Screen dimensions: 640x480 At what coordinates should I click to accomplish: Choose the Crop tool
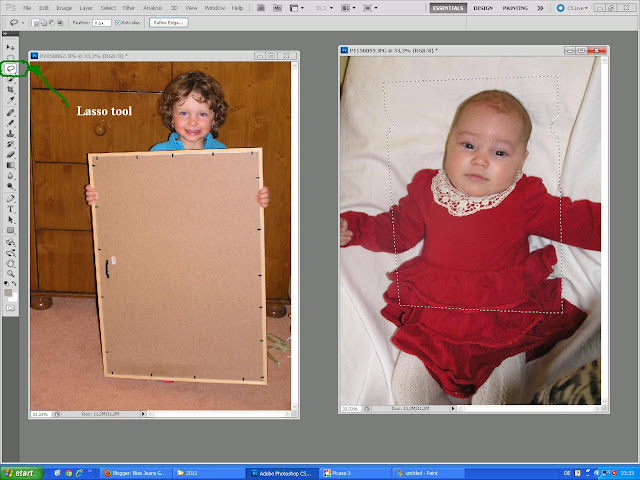click(11, 90)
